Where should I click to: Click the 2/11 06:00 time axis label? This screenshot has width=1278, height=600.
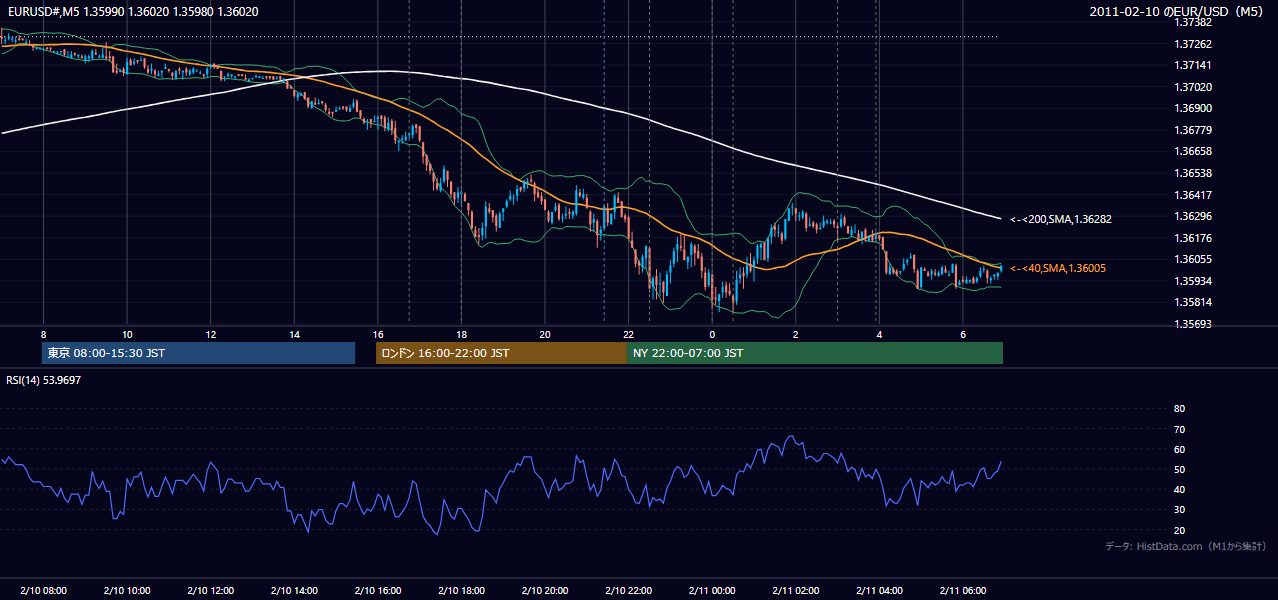[962, 590]
